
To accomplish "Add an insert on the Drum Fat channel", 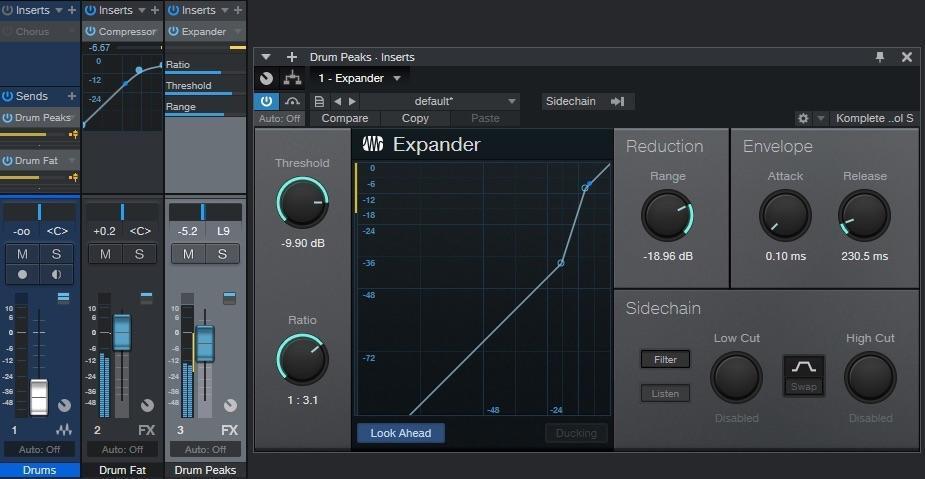I will click(155, 10).
